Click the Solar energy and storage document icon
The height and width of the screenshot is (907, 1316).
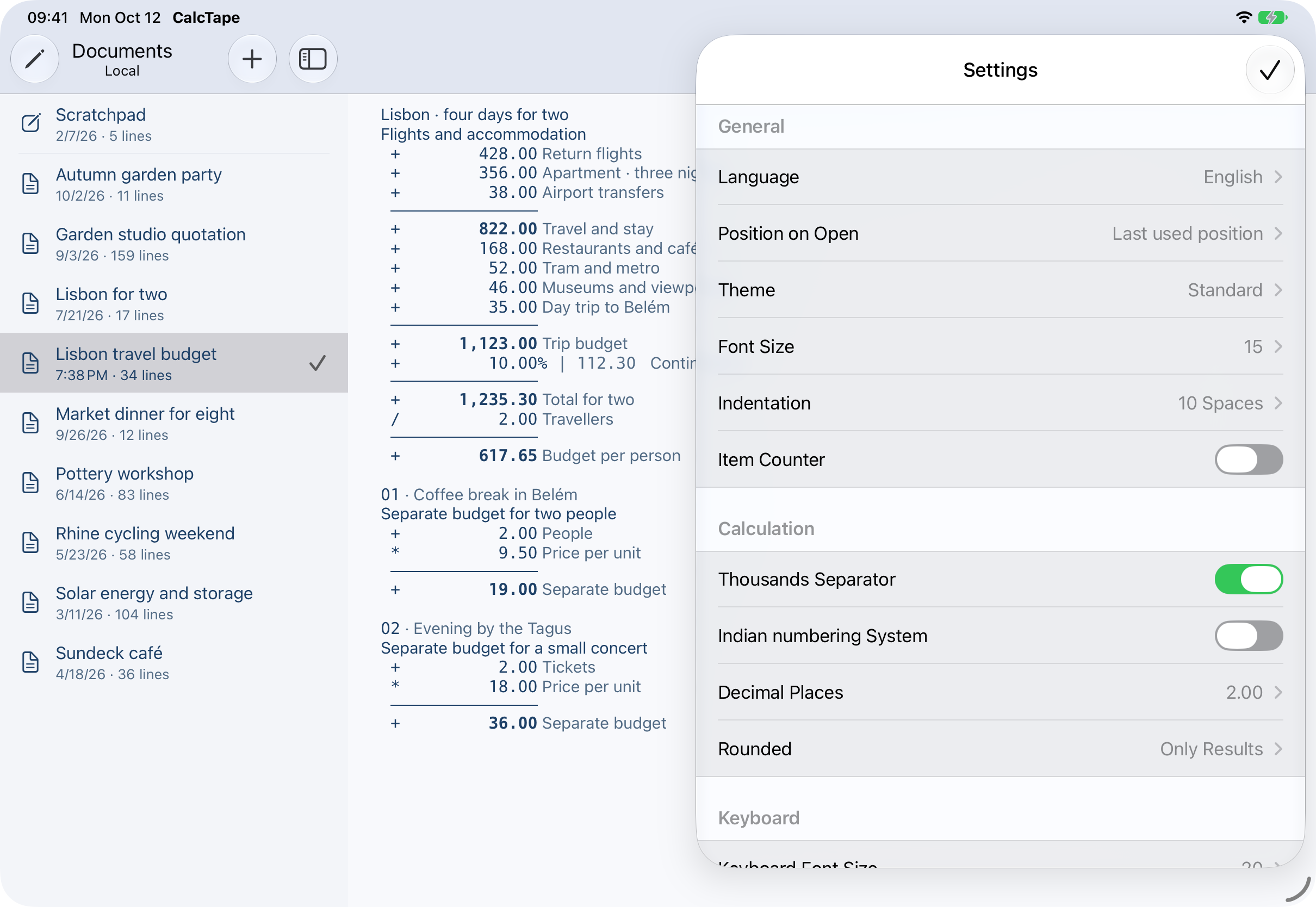[x=30, y=602]
